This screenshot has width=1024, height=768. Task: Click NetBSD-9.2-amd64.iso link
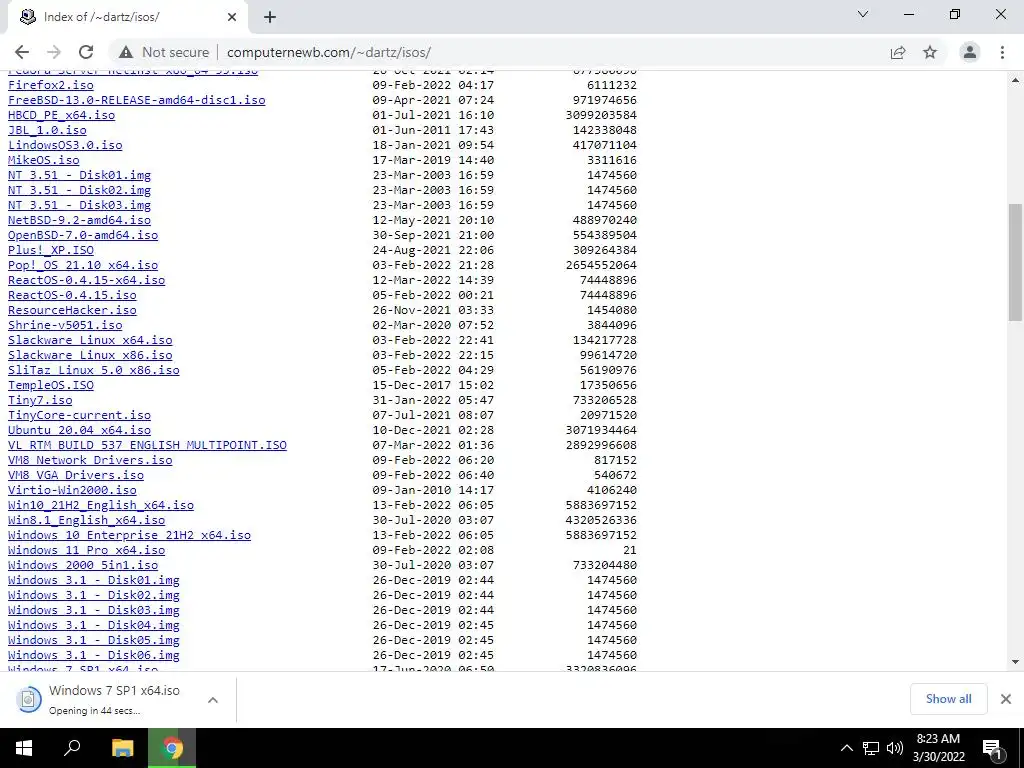80,220
